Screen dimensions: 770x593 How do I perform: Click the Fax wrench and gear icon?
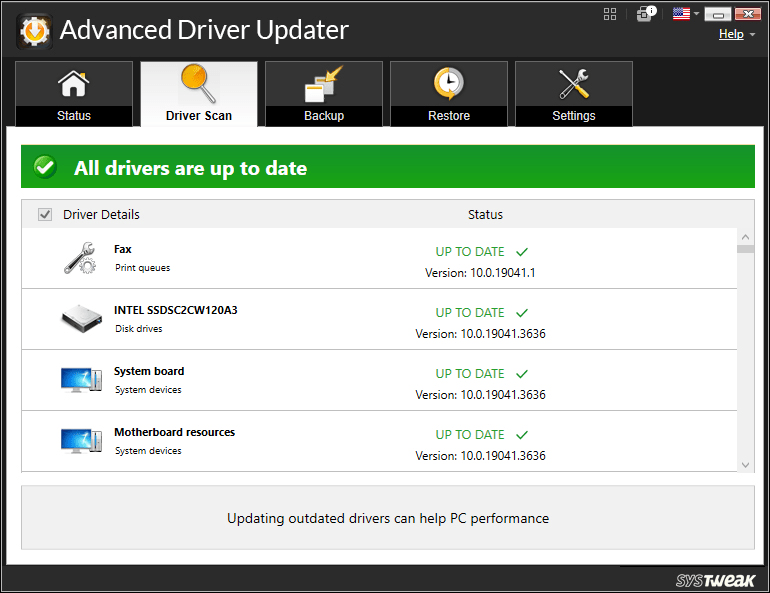pyautogui.click(x=80, y=258)
